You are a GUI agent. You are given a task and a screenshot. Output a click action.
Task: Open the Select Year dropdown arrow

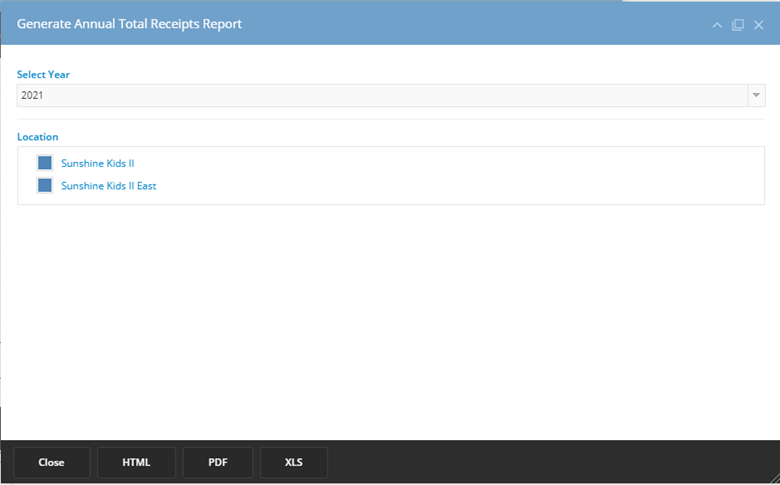click(x=756, y=95)
